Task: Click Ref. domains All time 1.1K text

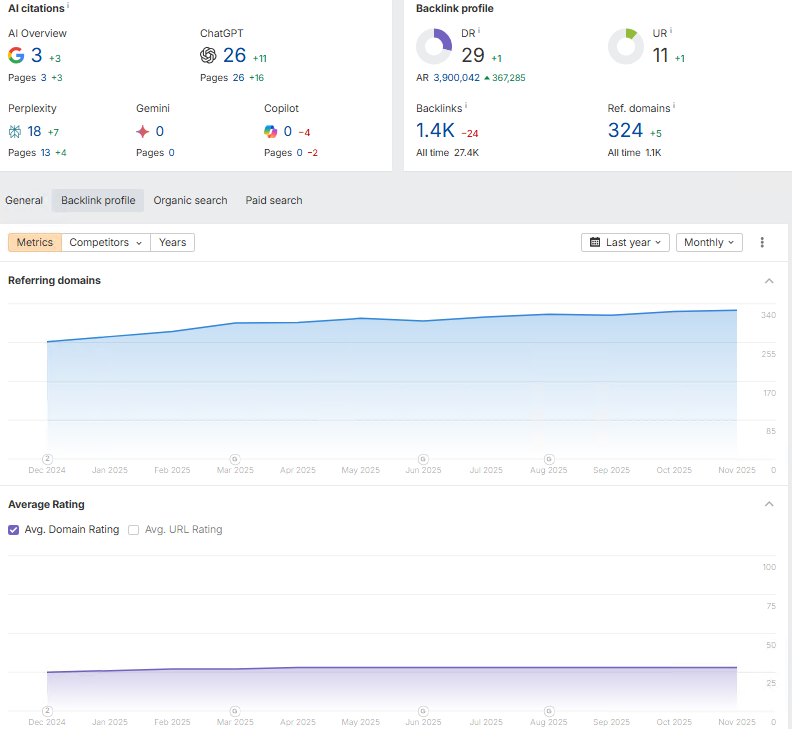Action: pos(634,153)
